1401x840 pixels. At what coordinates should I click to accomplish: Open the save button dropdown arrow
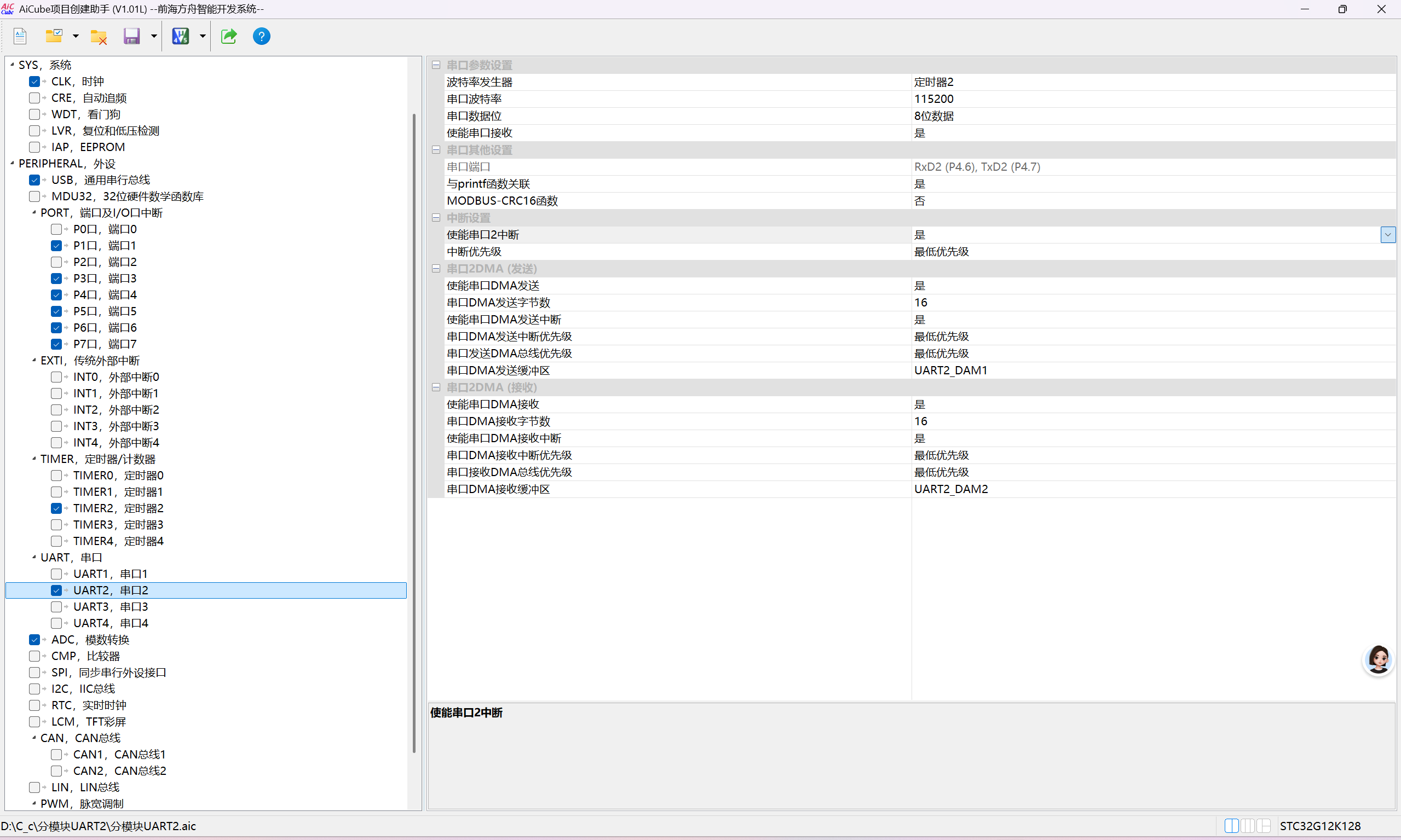pos(153,36)
